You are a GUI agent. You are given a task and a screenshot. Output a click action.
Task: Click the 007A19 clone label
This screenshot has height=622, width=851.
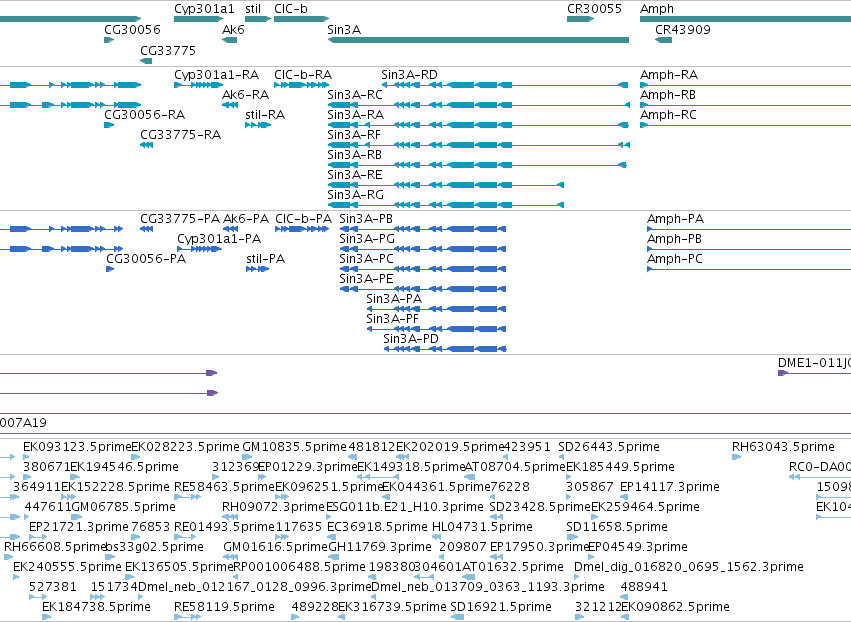pyautogui.click(x=23, y=423)
